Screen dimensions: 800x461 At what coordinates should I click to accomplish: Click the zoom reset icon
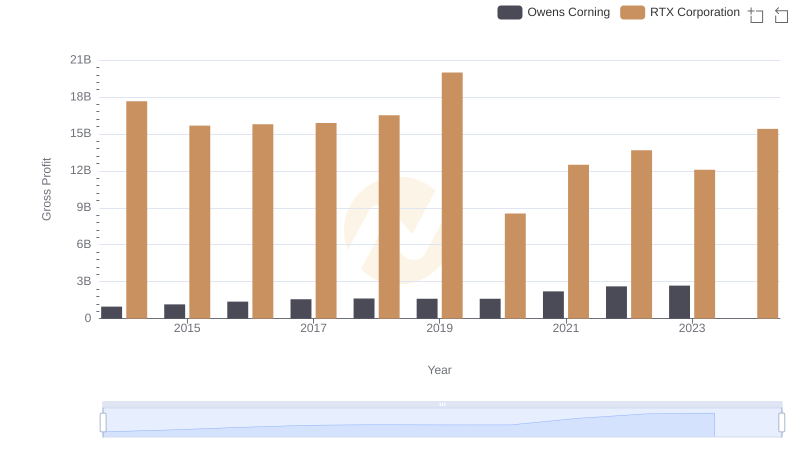click(781, 15)
